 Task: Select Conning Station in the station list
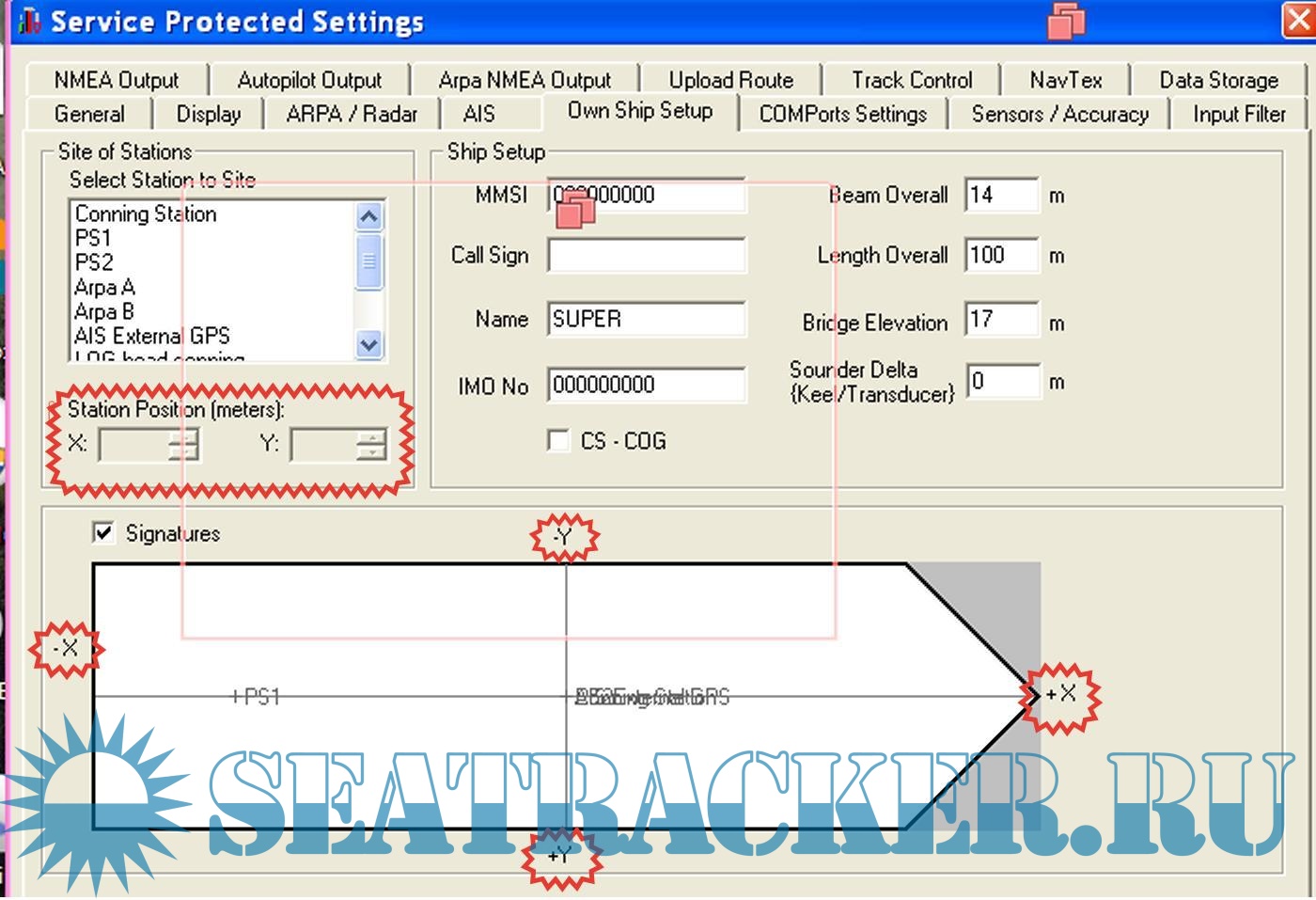tap(146, 214)
